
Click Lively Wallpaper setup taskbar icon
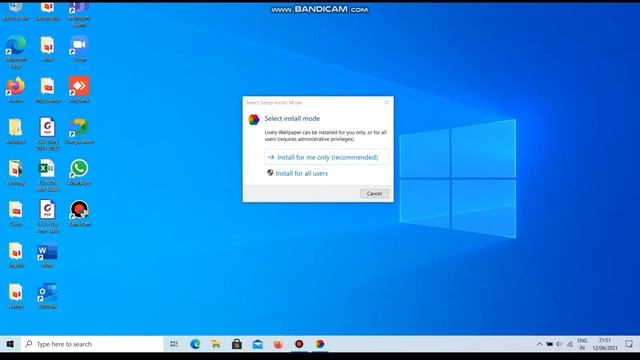[x=320, y=344]
